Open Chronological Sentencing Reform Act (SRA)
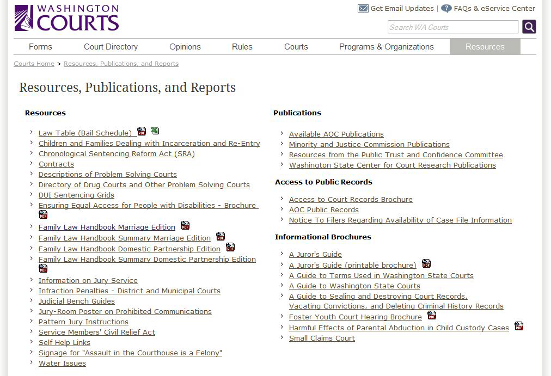 (117, 154)
